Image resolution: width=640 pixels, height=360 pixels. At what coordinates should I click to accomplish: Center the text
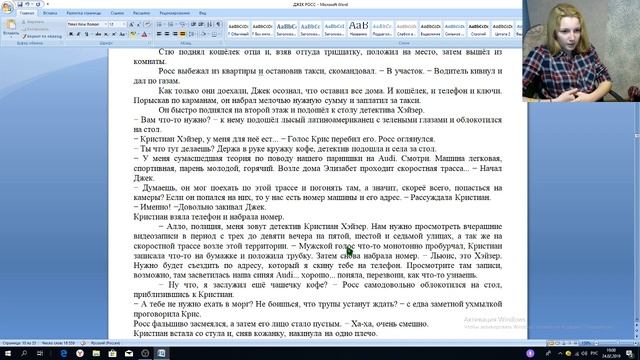coord(167,34)
